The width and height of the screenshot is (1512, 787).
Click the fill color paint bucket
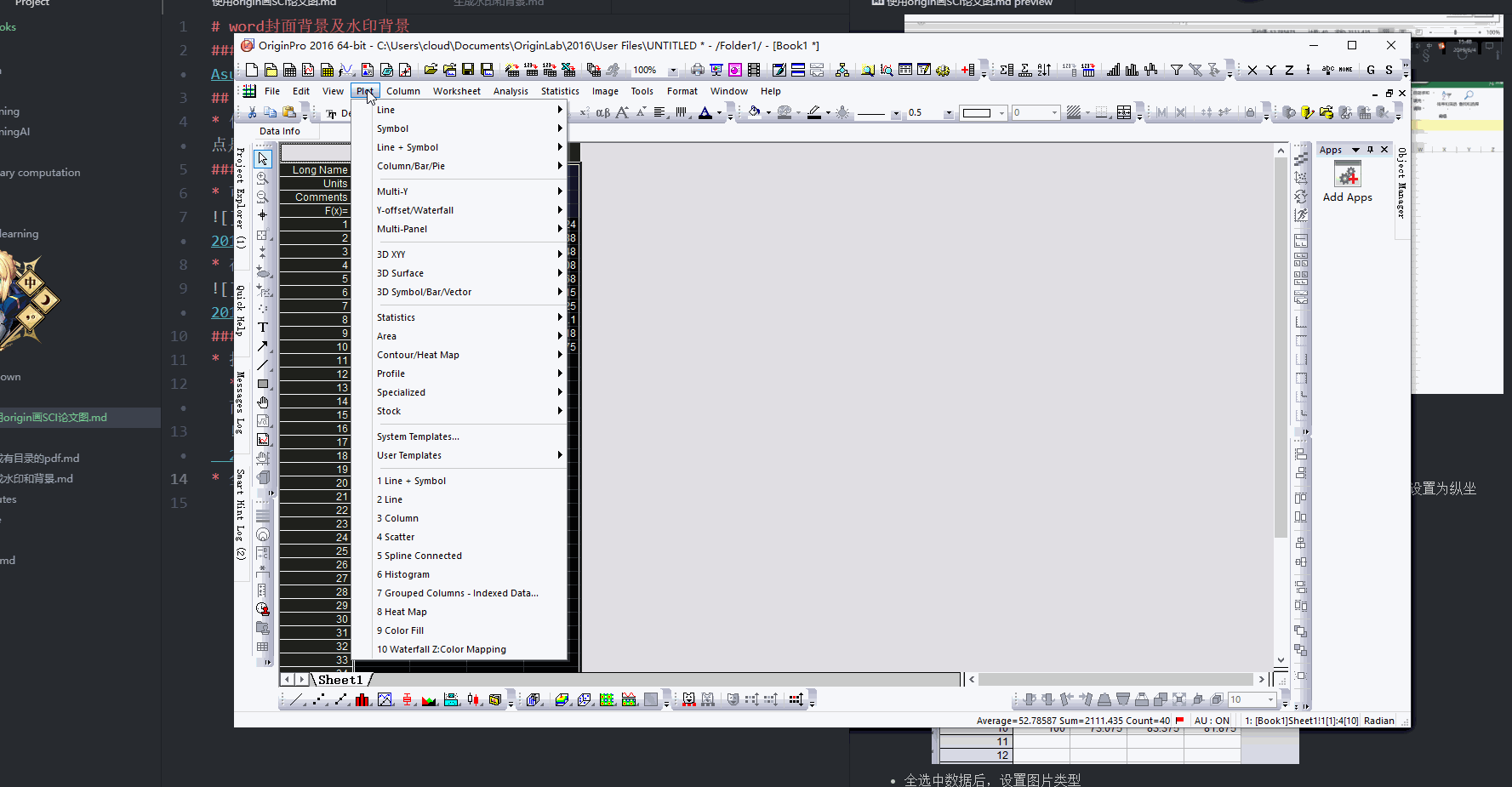click(754, 112)
